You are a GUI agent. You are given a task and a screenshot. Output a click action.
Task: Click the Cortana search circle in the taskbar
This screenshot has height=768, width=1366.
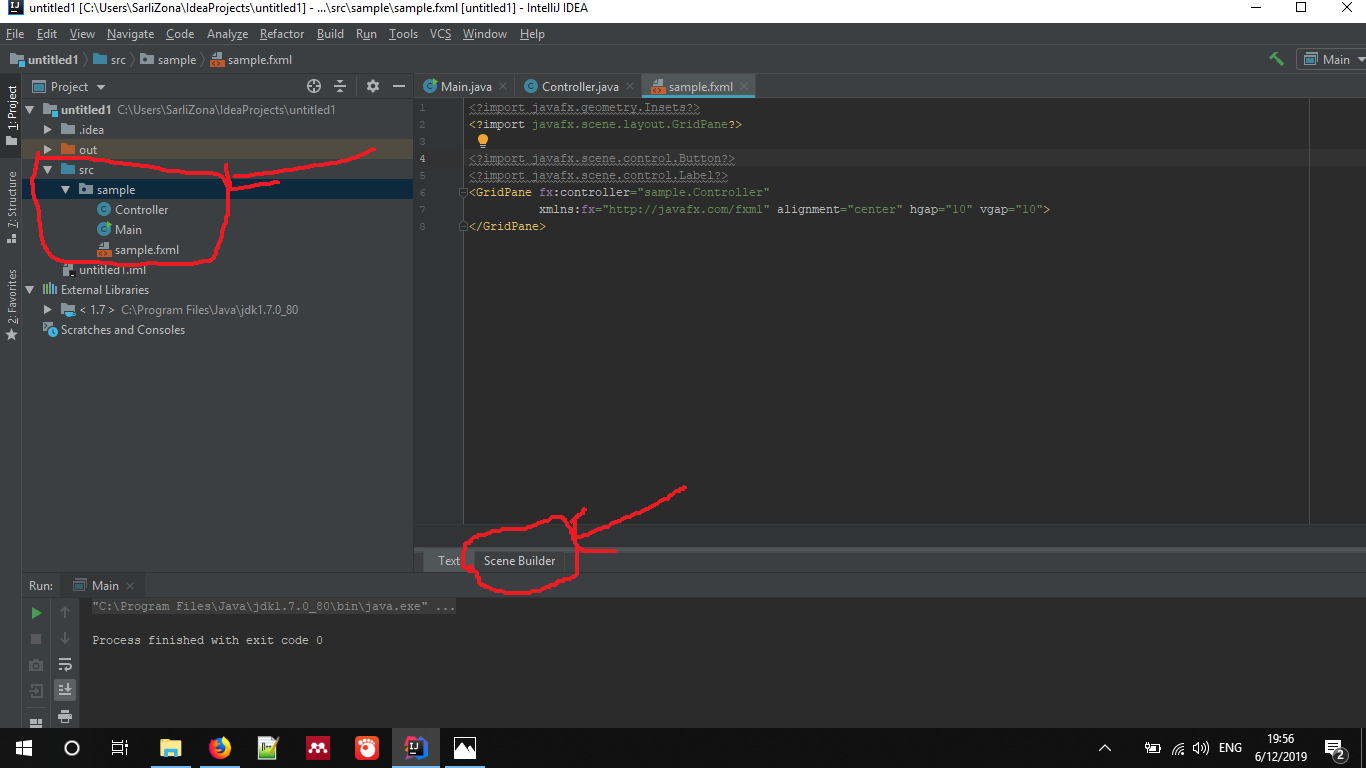tap(72, 748)
